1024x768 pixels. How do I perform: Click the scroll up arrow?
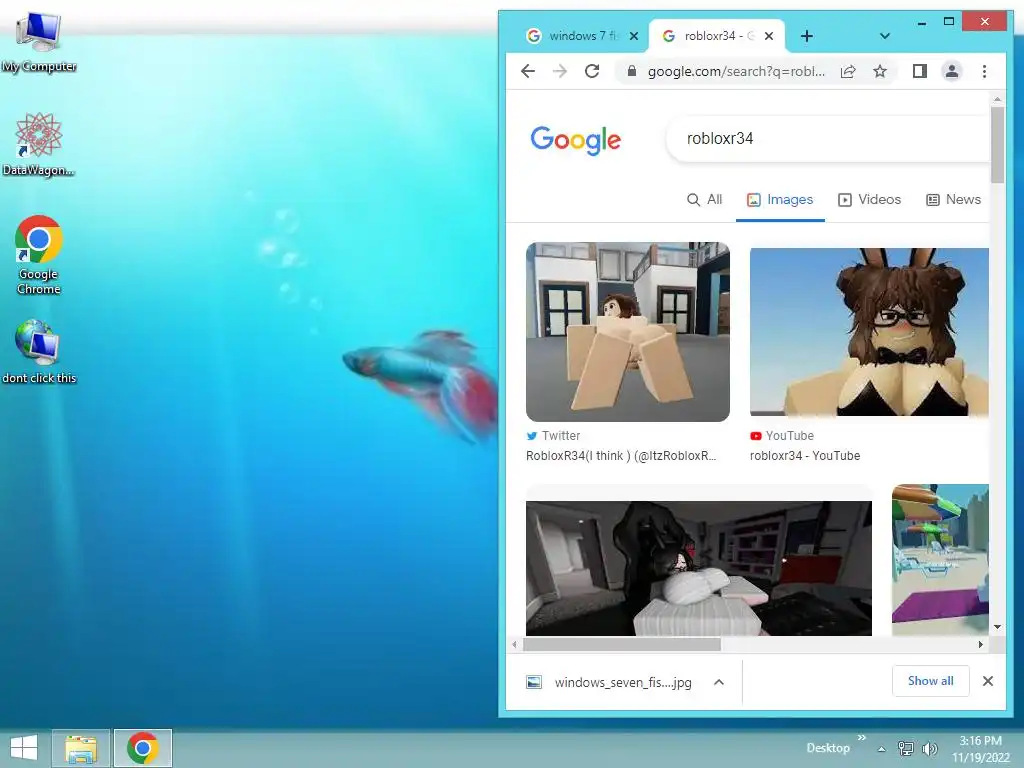coord(997,99)
